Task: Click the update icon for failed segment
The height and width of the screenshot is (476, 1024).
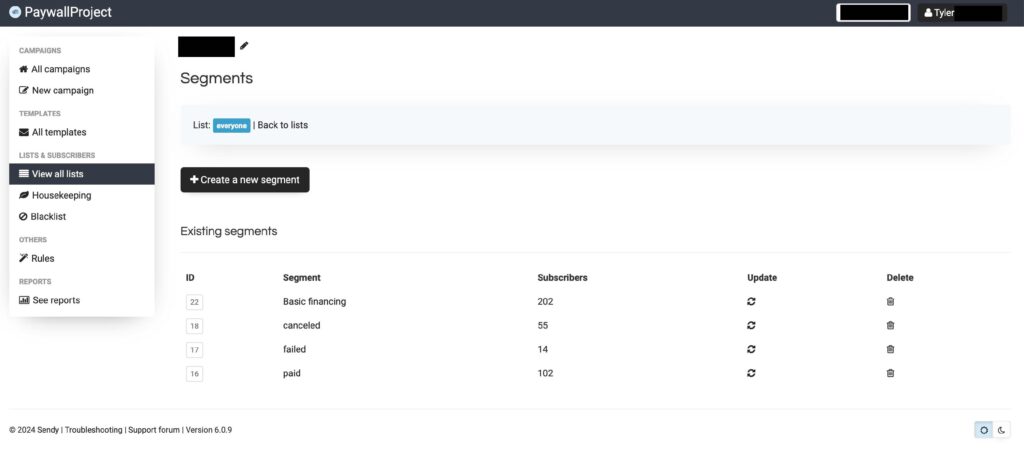Action: [x=751, y=349]
